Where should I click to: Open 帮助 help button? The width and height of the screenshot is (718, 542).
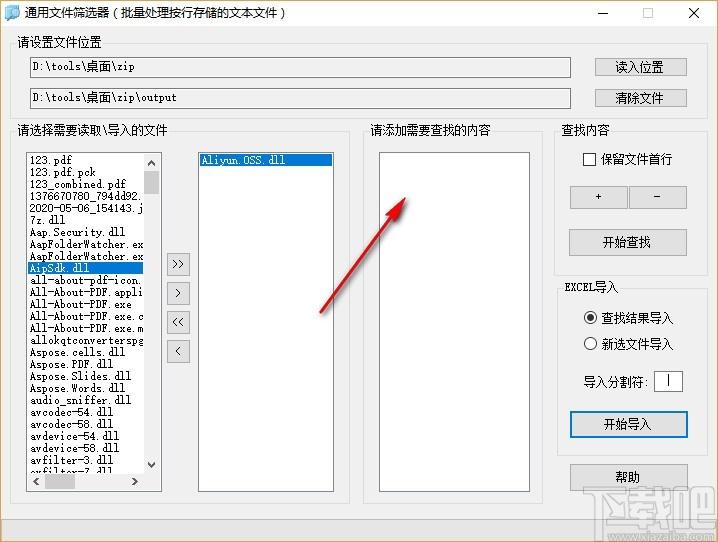pyautogui.click(x=628, y=477)
